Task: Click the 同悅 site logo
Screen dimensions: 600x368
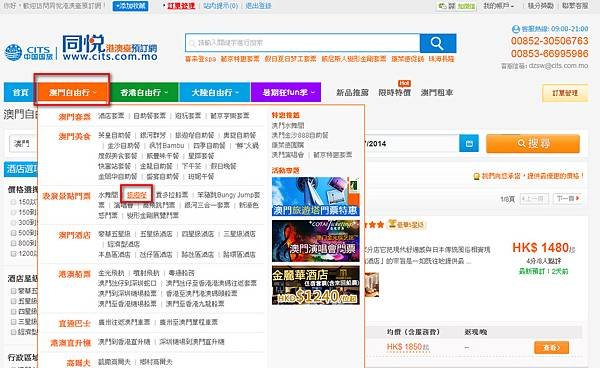Action: tap(110, 48)
